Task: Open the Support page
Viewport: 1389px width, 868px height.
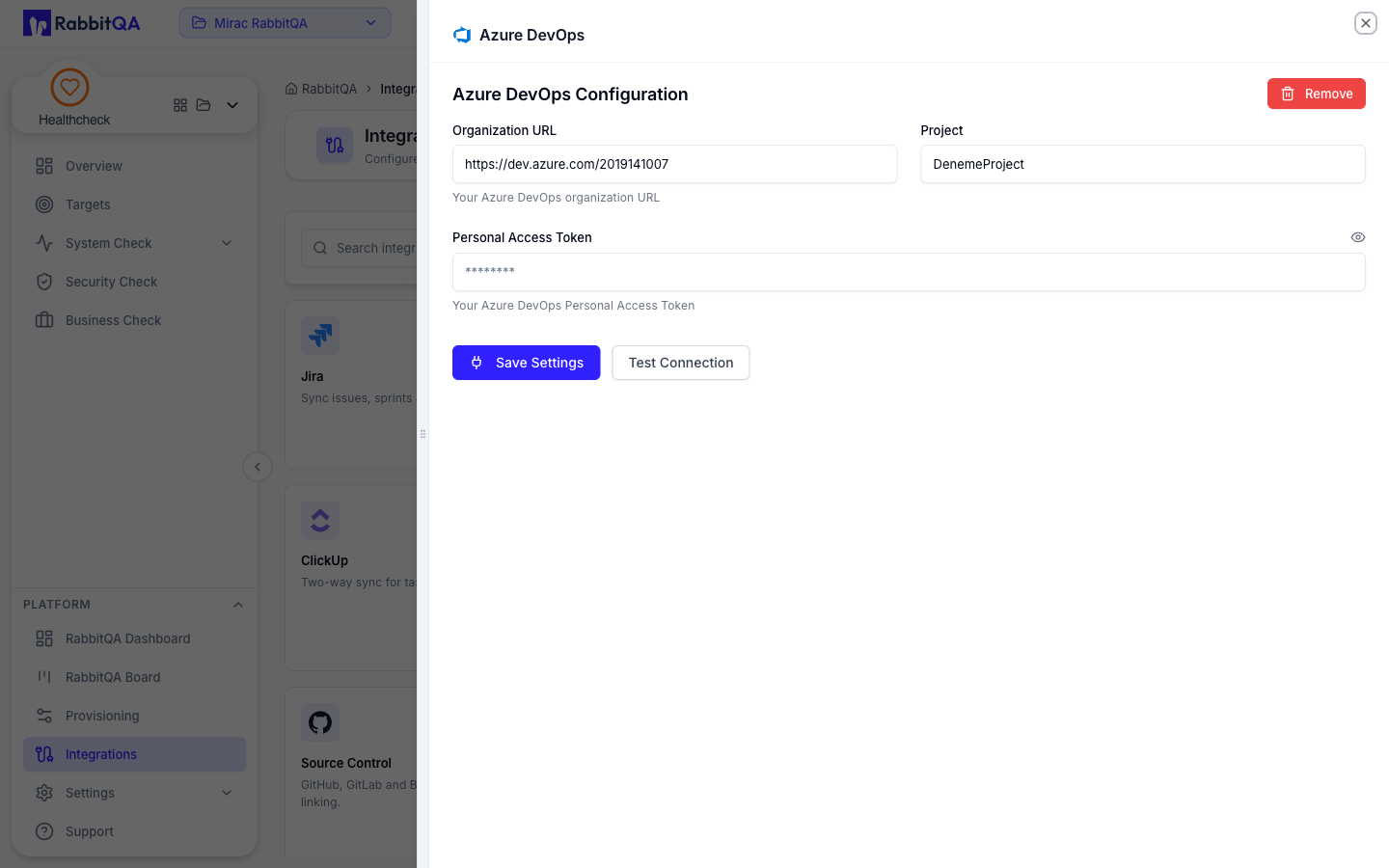Action: [134, 831]
